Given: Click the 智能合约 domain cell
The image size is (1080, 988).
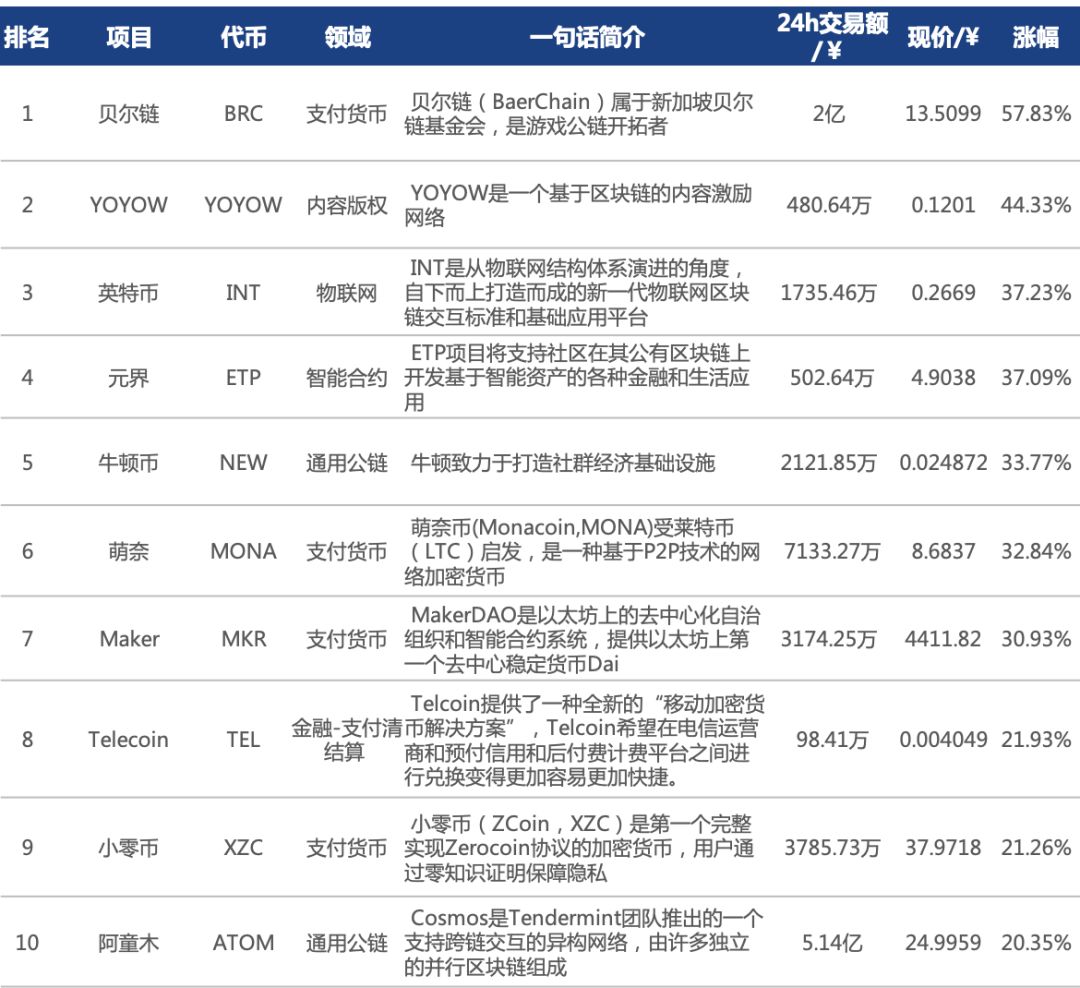Looking at the screenshot, I should pyautogui.click(x=346, y=378).
